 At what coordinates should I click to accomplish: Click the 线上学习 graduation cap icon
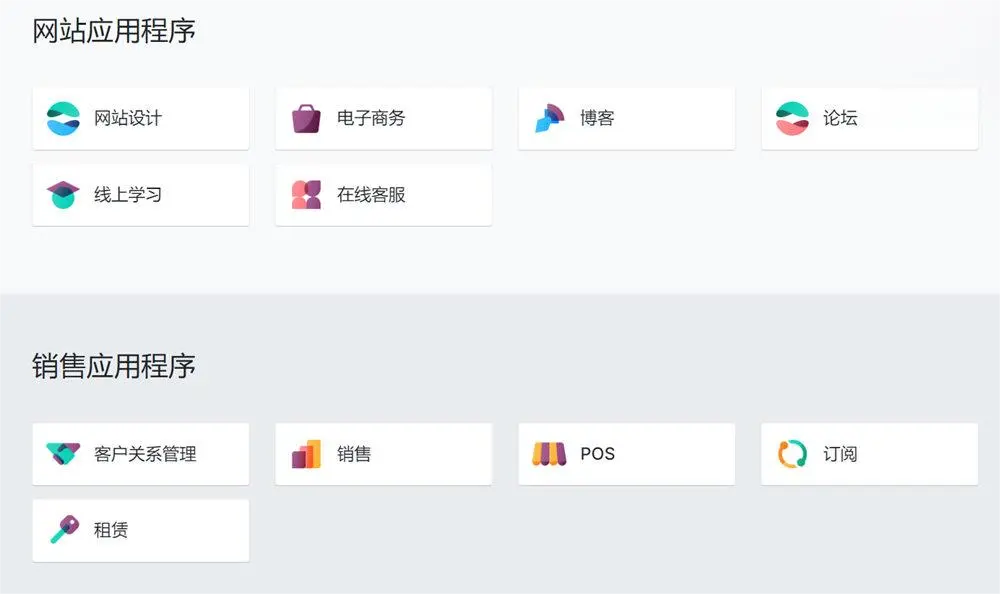tap(63, 194)
